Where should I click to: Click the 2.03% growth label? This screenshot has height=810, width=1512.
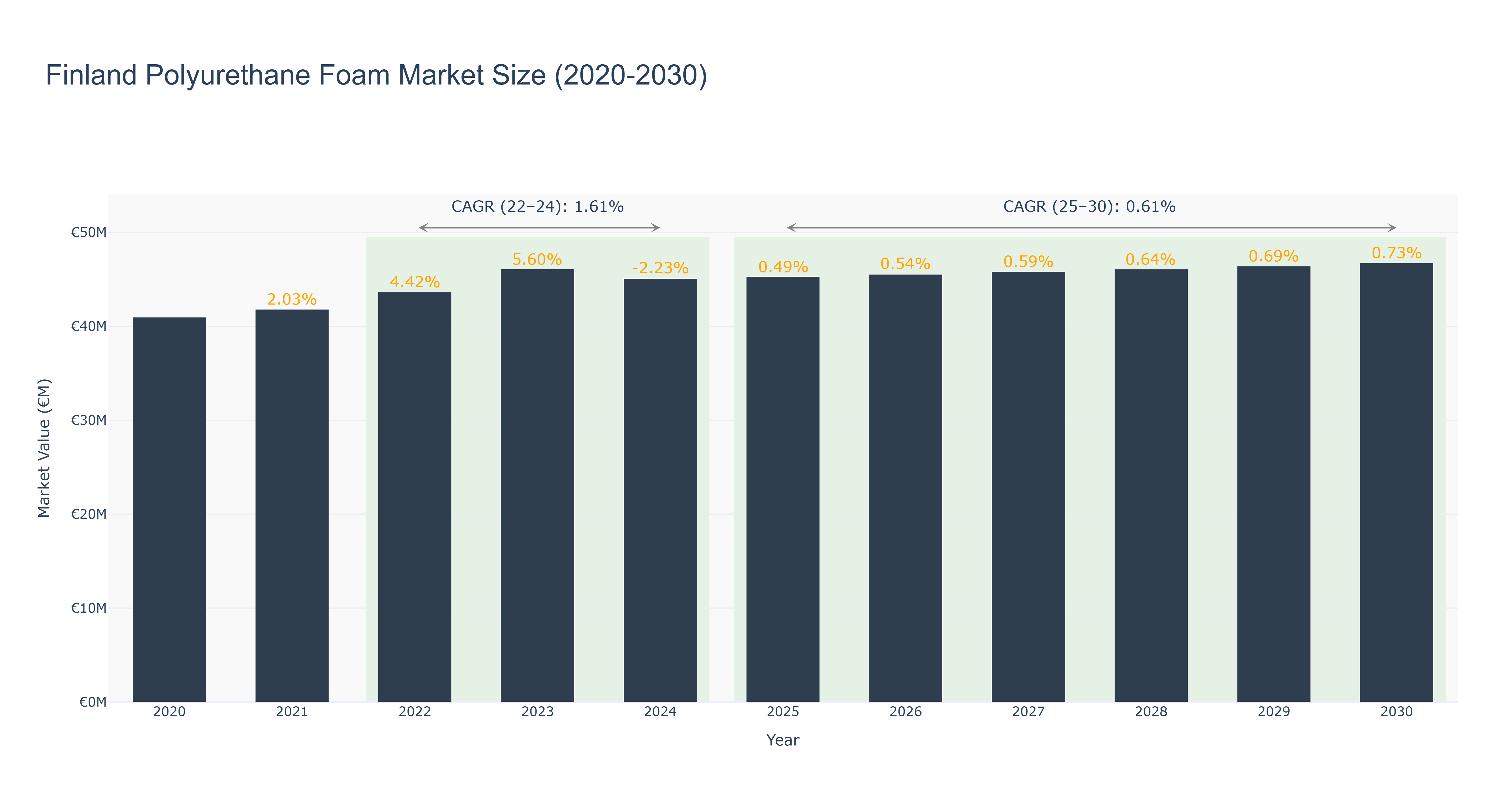[x=292, y=299]
